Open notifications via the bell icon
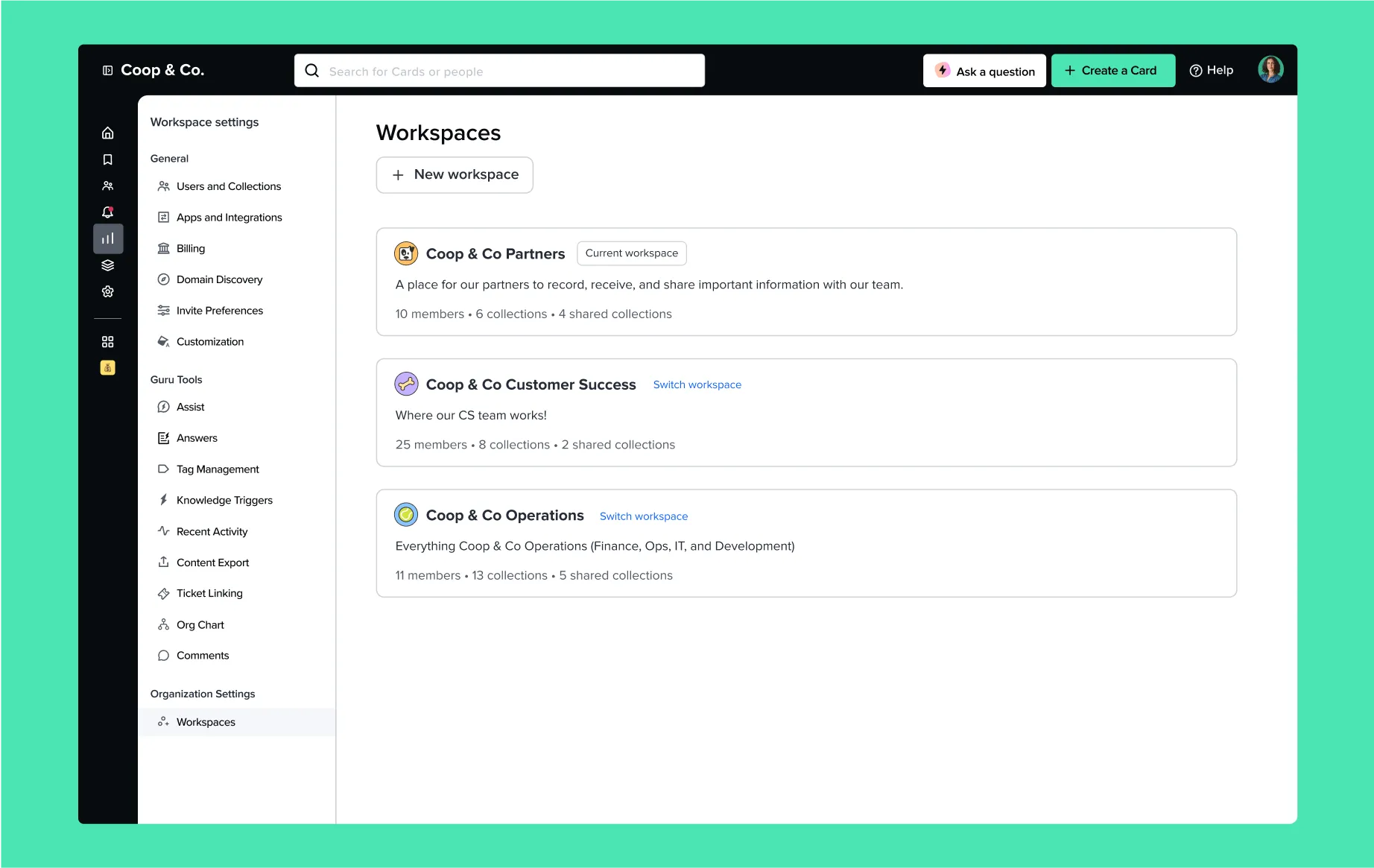This screenshot has width=1374, height=868. click(107, 212)
